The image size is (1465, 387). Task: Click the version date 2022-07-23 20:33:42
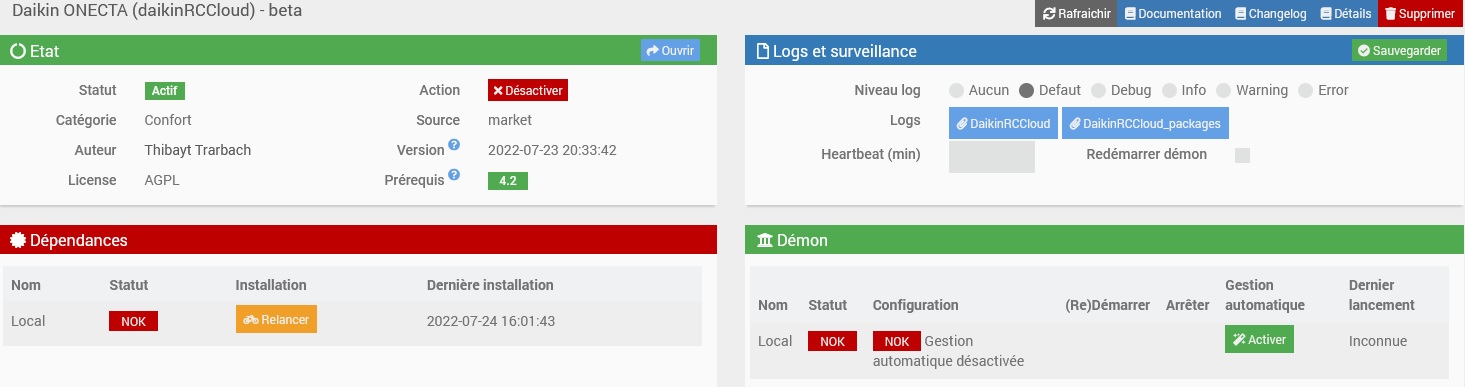coord(552,150)
